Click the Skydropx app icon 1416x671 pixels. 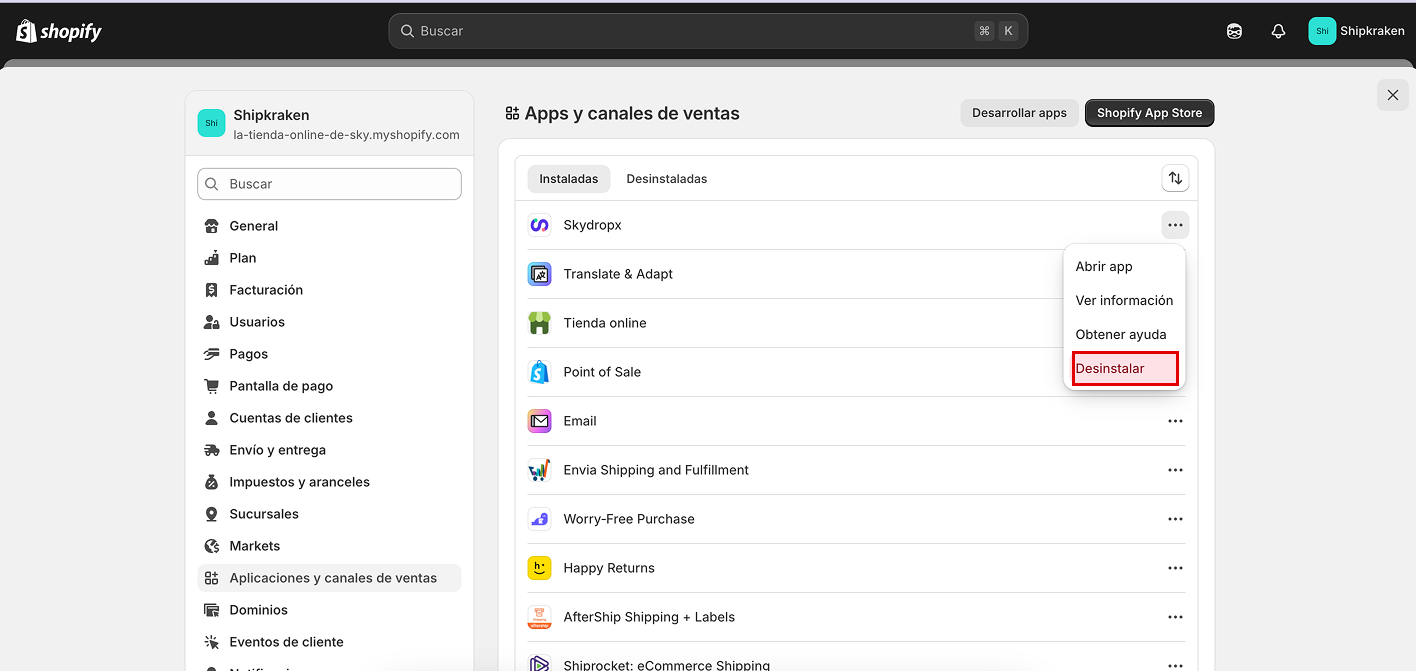click(540, 225)
